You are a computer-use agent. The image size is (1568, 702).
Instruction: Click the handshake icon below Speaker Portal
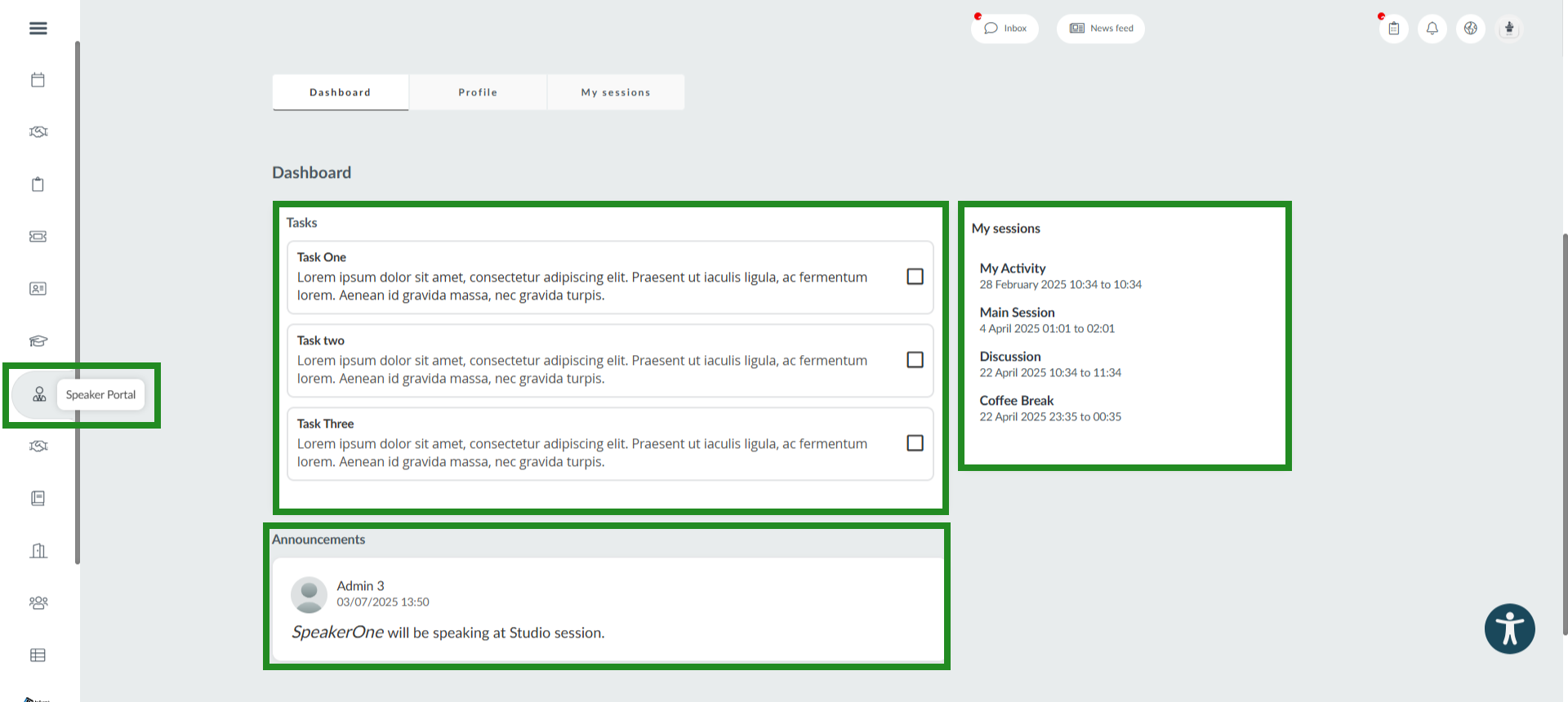pyautogui.click(x=38, y=446)
